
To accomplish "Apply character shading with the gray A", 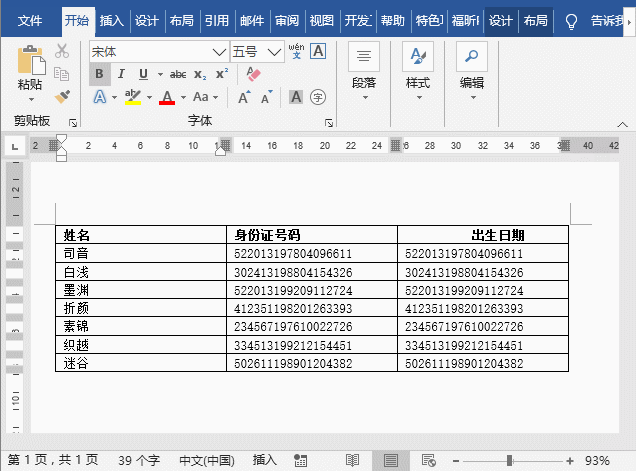I will coord(296,97).
